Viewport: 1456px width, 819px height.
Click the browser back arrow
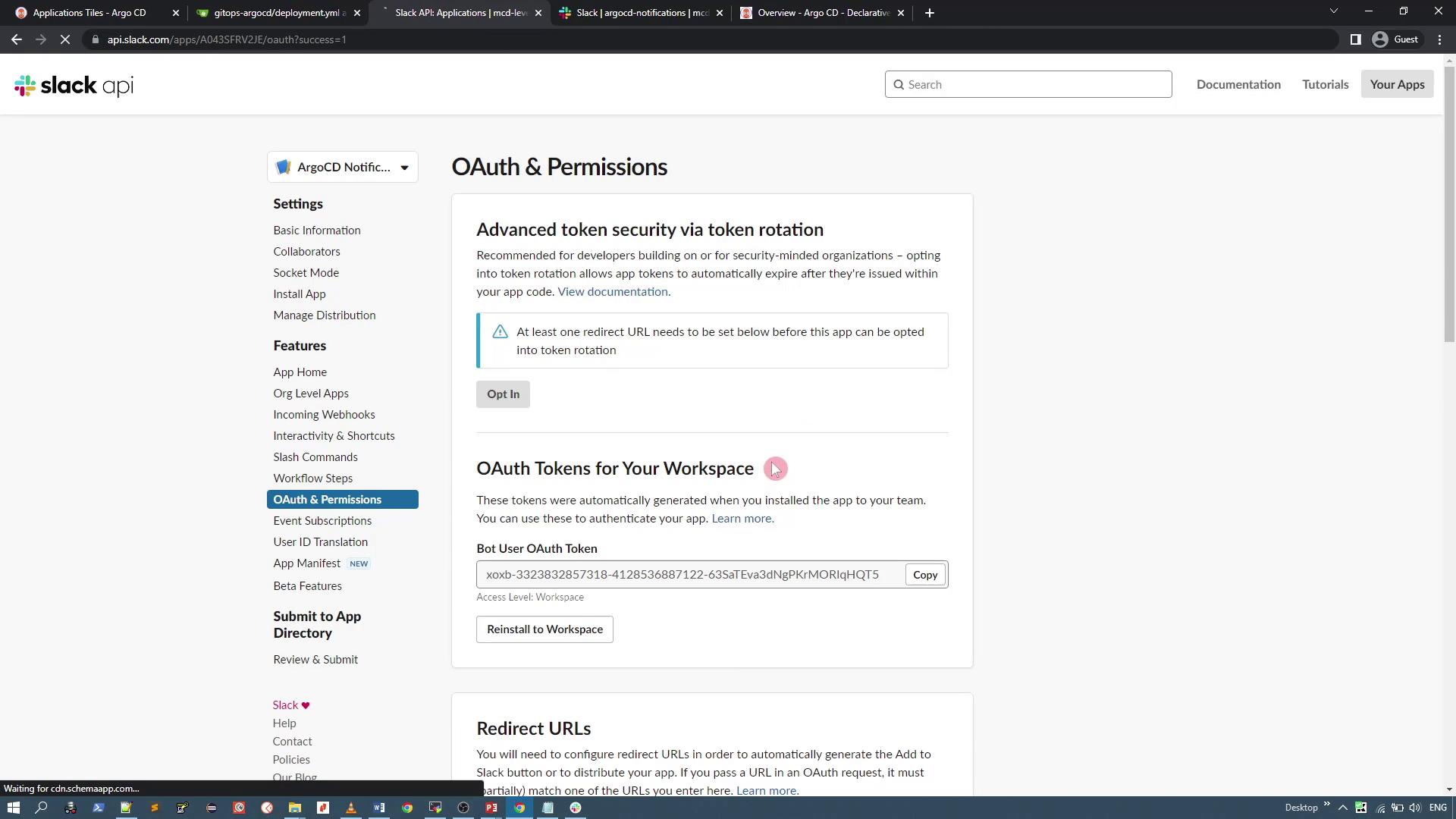click(x=17, y=39)
